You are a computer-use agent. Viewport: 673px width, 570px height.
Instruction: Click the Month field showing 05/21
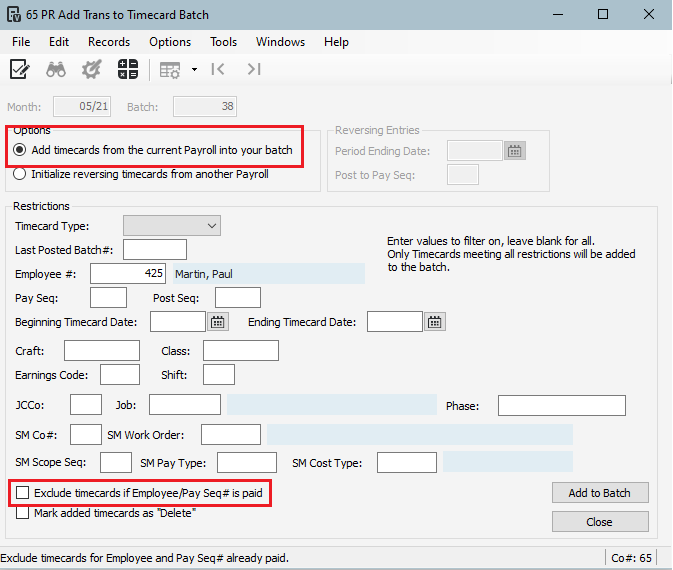[x=82, y=106]
